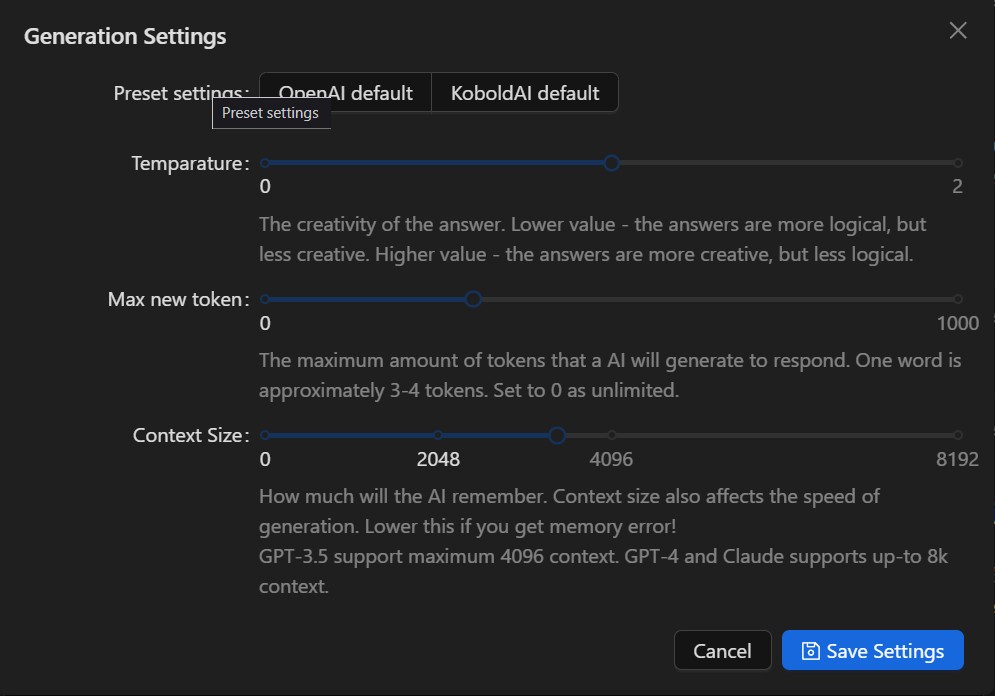
Task: Click the Context Size slider handle
Action: tap(557, 435)
